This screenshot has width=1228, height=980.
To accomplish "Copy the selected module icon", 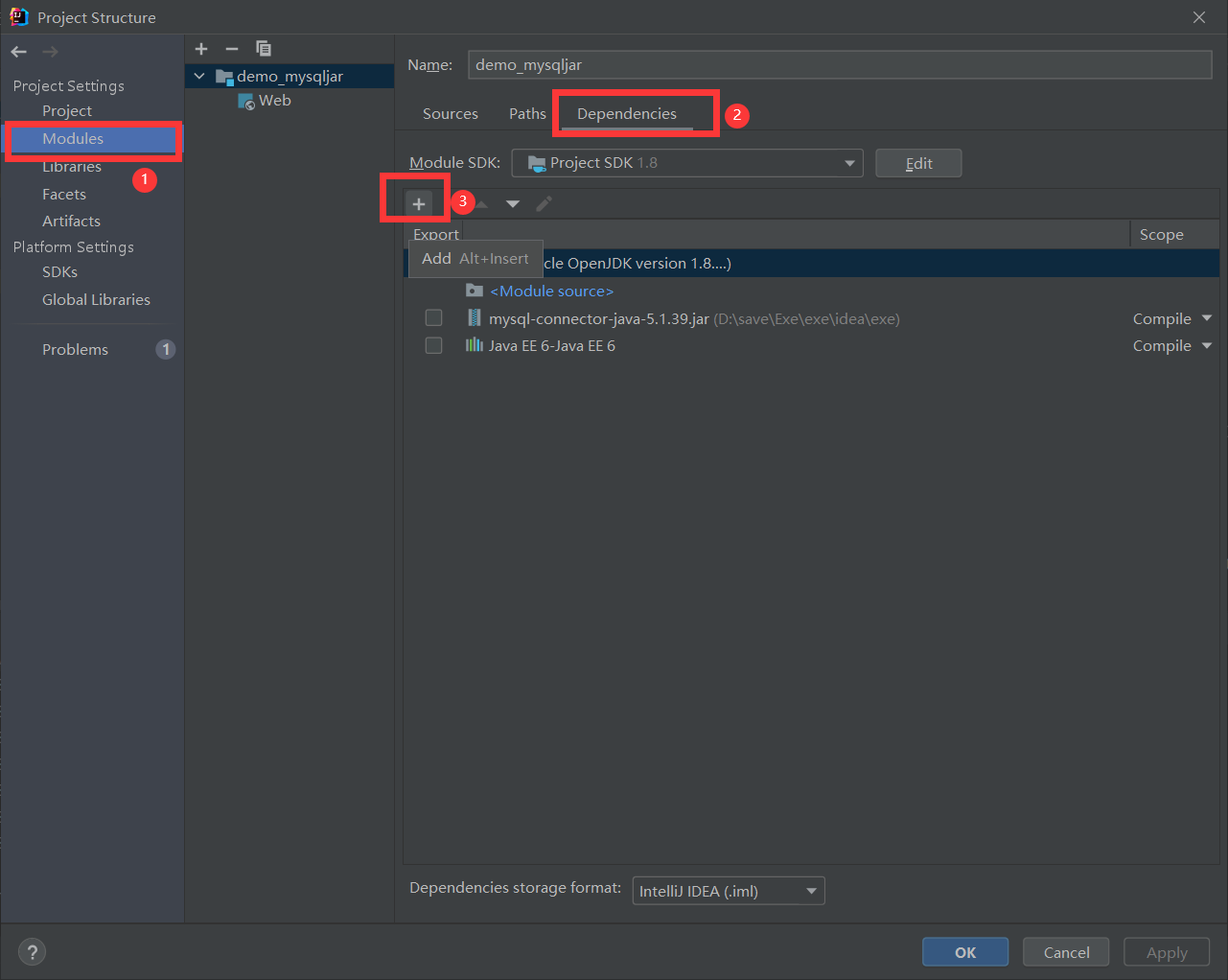I will pos(264,49).
